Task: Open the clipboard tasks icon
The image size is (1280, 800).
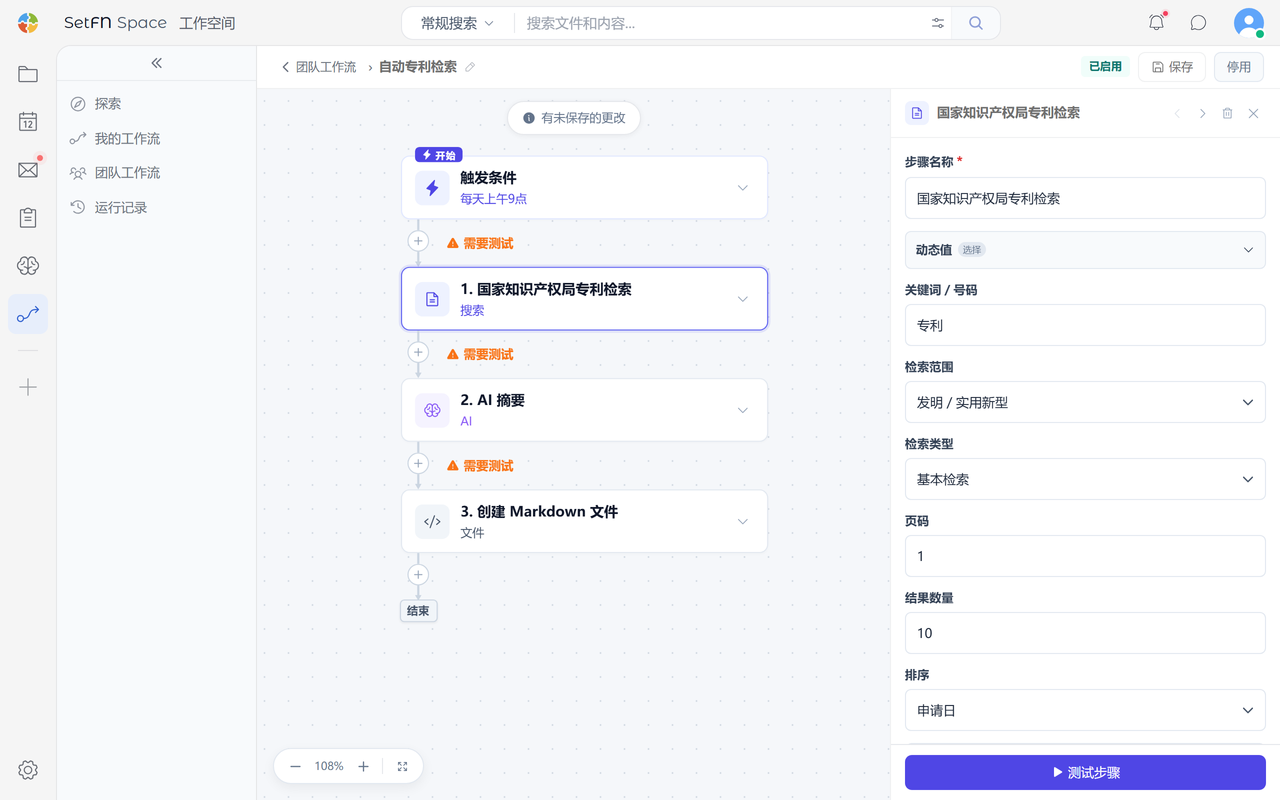Action: [28, 218]
